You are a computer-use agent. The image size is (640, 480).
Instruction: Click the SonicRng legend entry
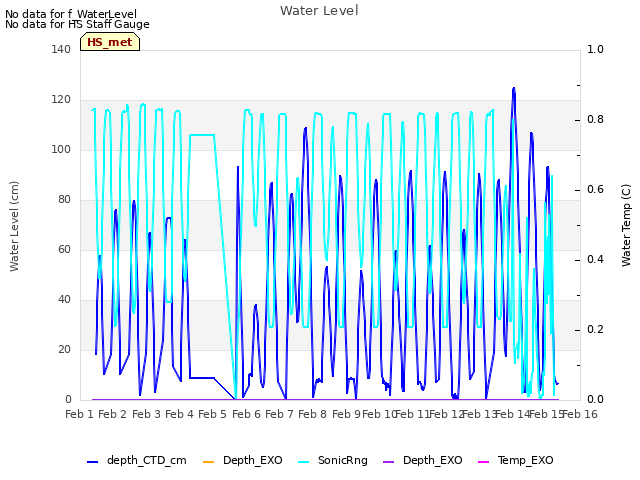coord(333,460)
